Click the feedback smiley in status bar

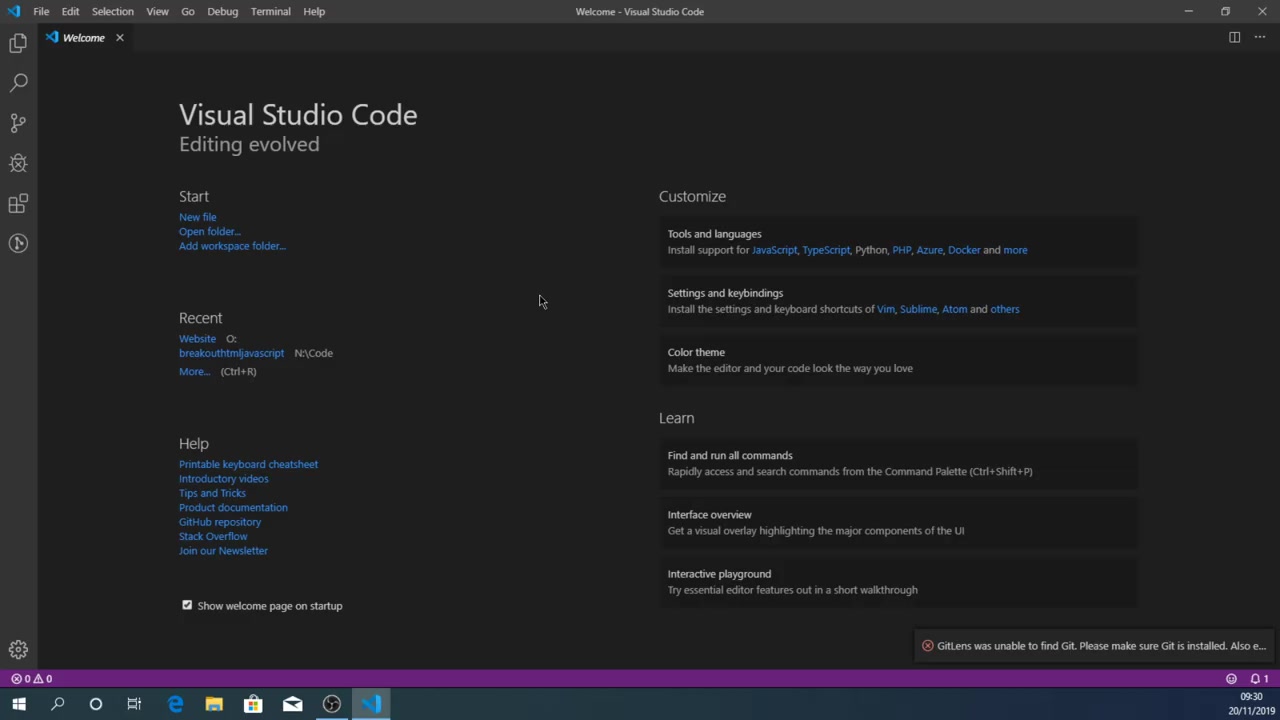click(x=1231, y=679)
